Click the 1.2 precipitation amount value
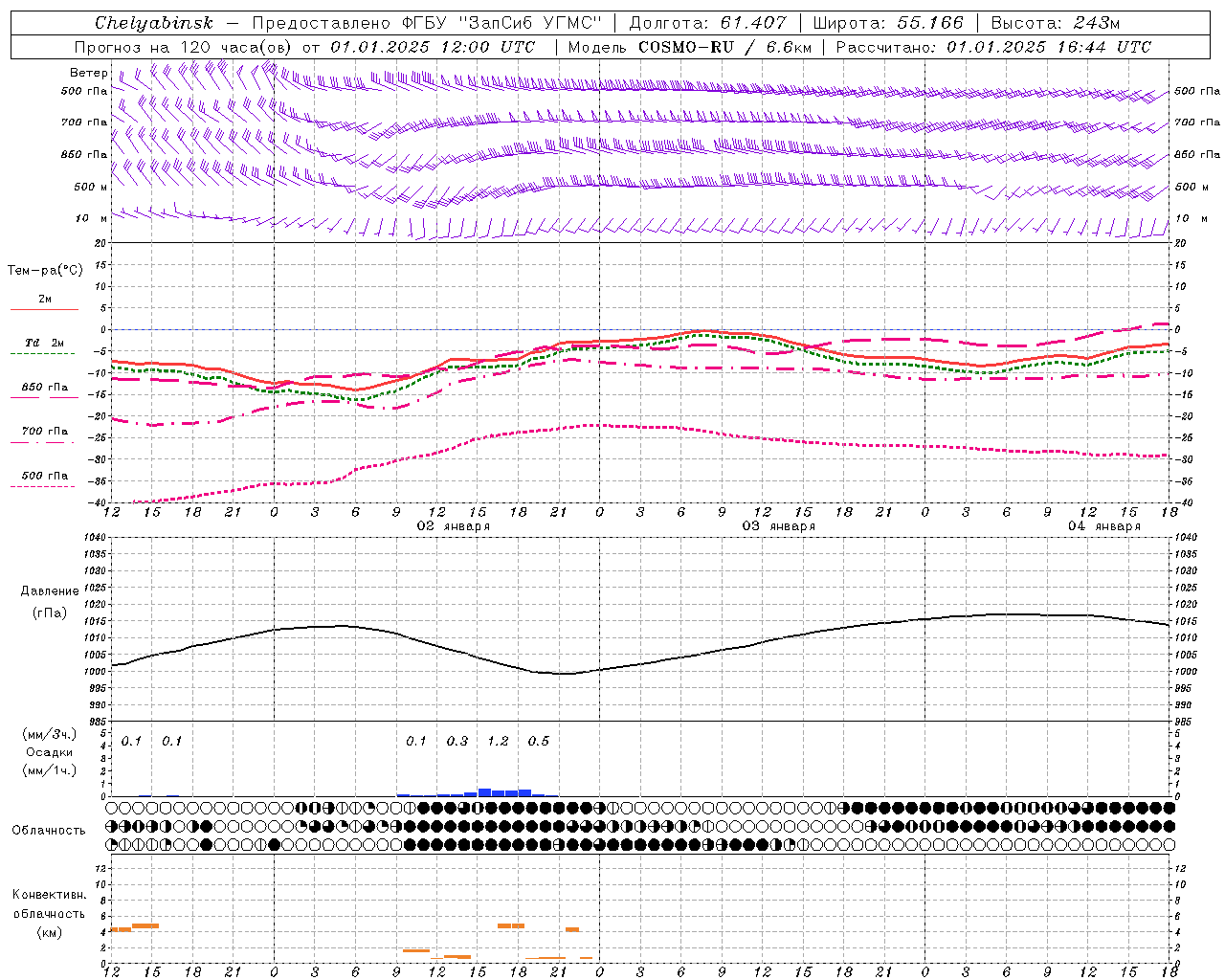This screenshot has width=1225, height=980. pos(498,741)
